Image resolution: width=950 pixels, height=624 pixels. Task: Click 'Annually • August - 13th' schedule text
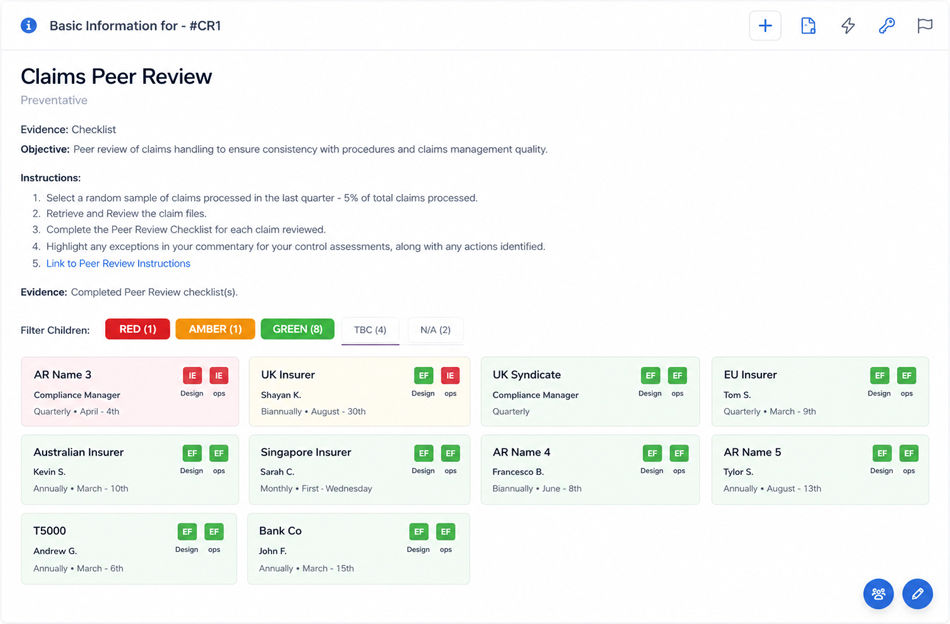(x=772, y=489)
